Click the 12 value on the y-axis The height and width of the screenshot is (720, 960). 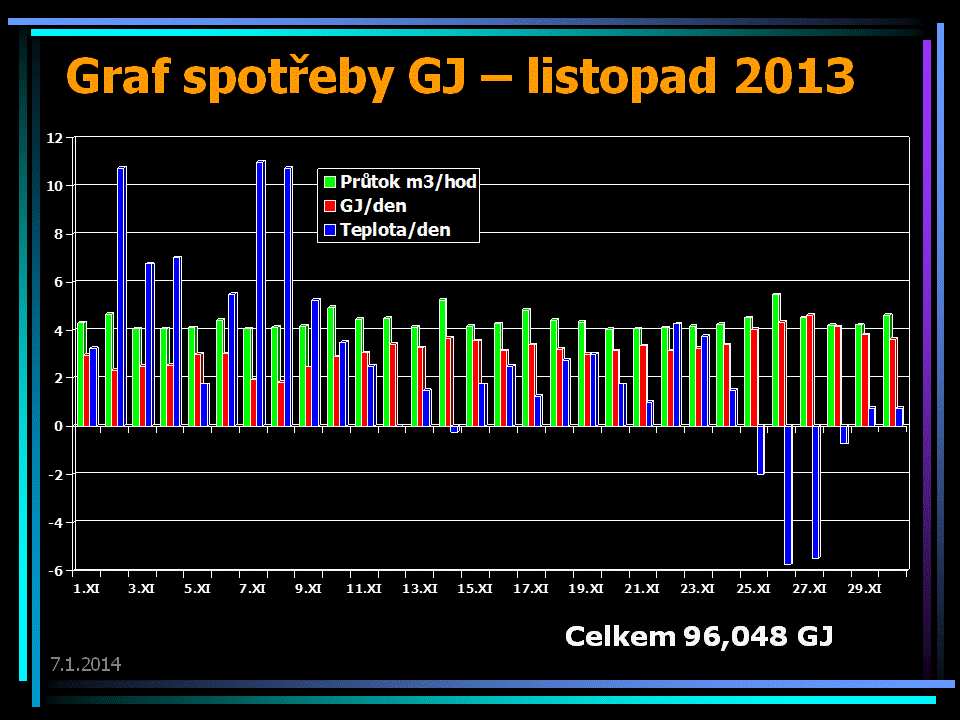[x=56, y=137]
